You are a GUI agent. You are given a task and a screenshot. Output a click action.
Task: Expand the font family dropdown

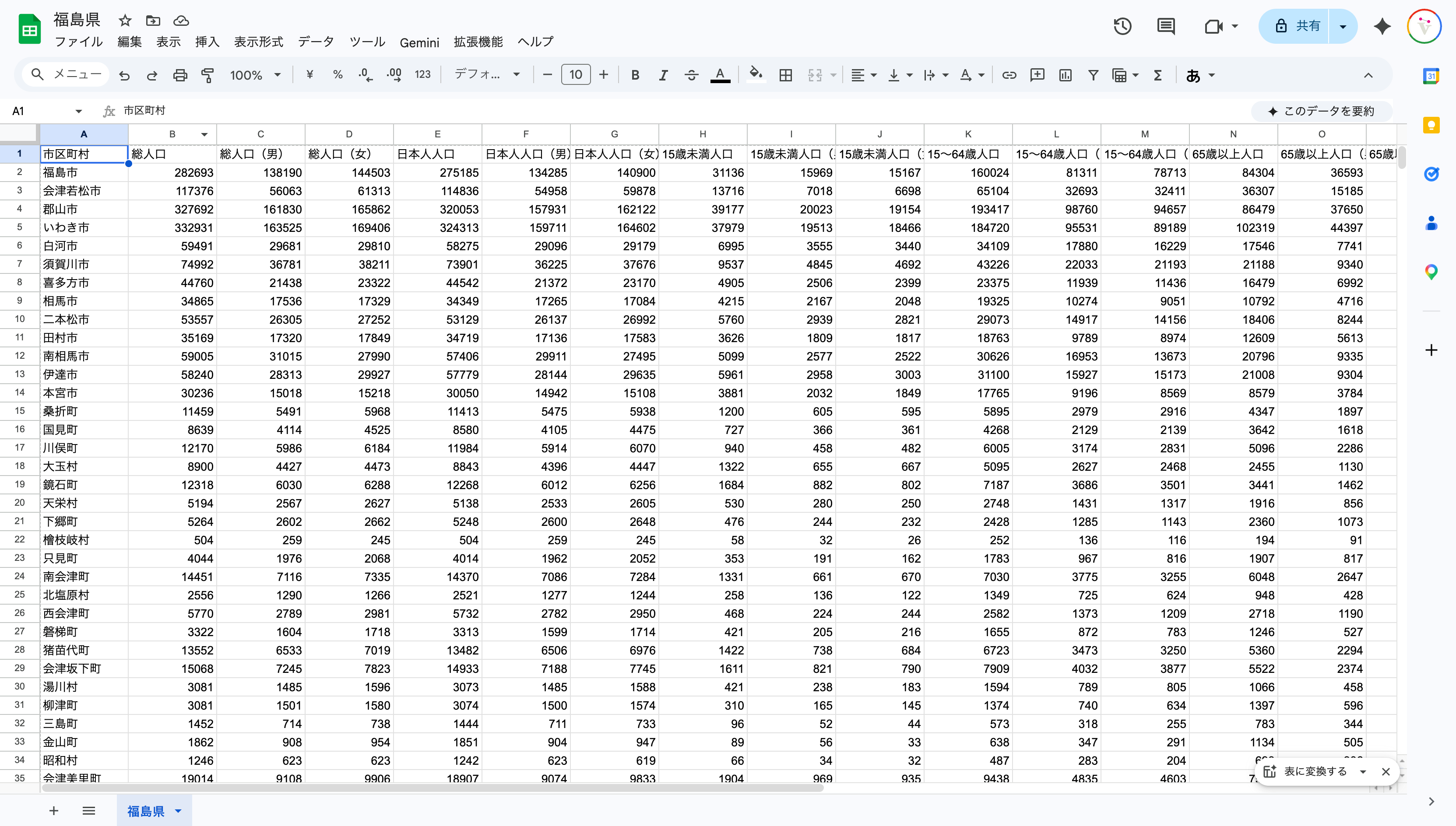(x=487, y=75)
